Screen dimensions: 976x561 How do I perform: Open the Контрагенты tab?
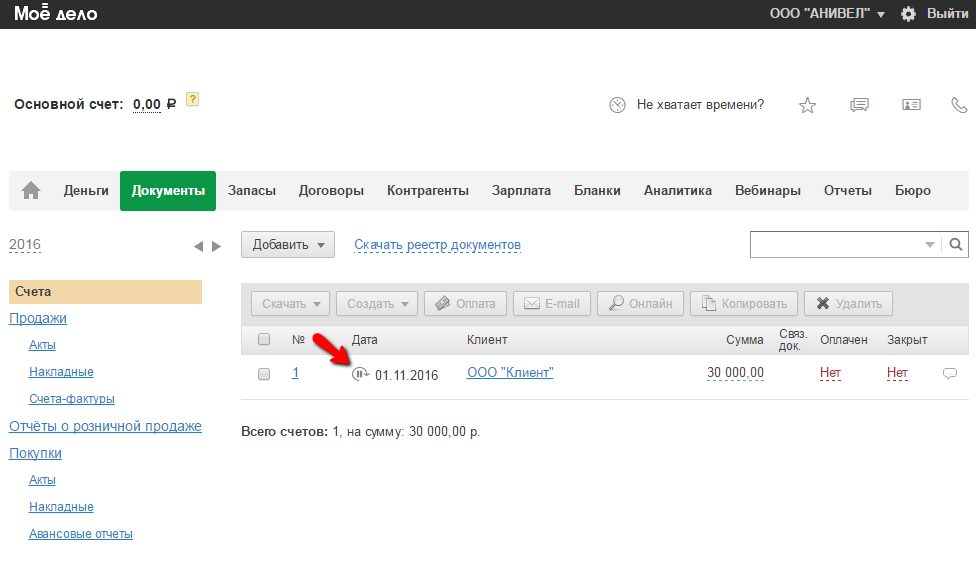(x=428, y=191)
